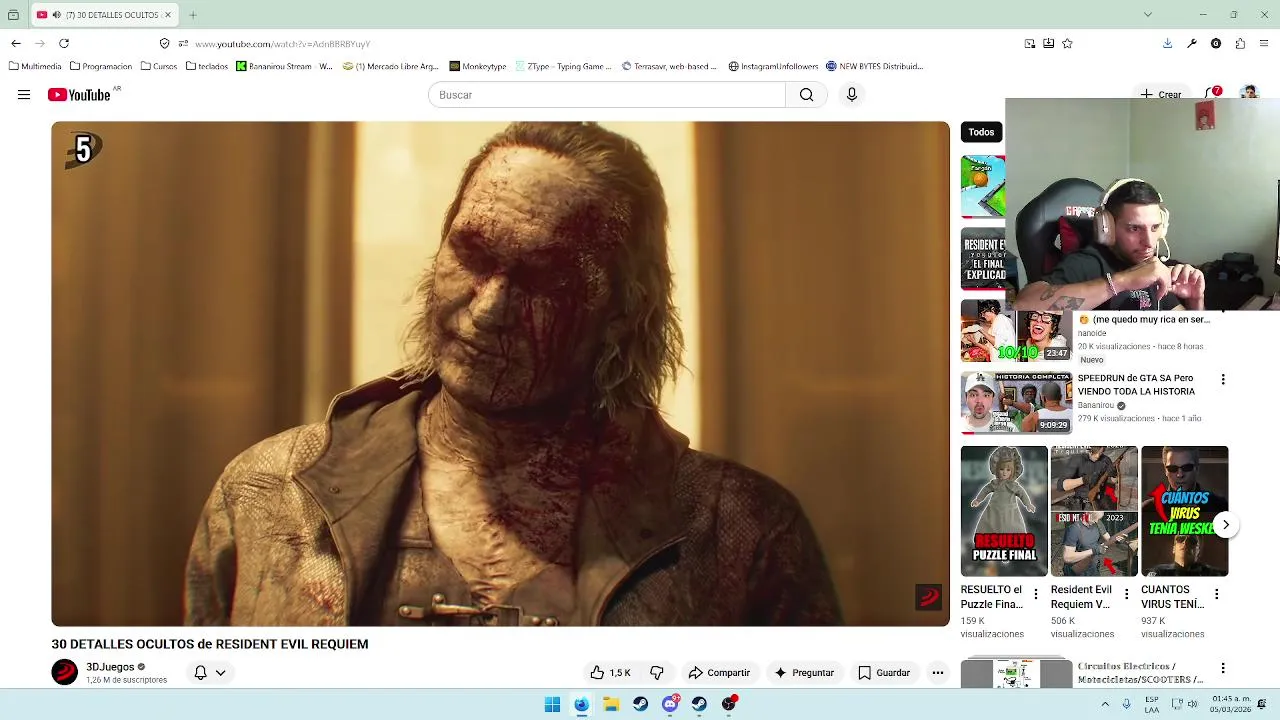Screen dimensions: 1280x720
Task: Open the browser application menu
Action: click(x=1264, y=43)
